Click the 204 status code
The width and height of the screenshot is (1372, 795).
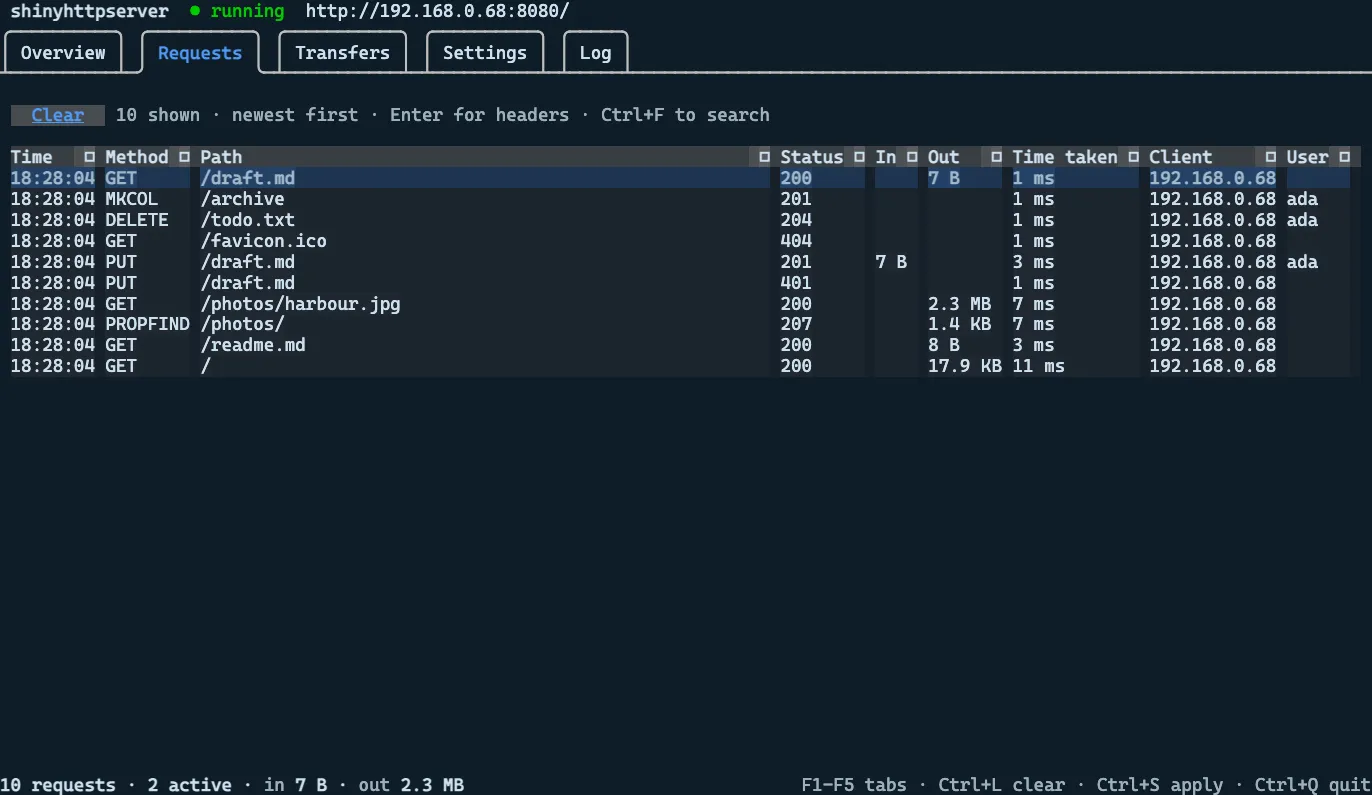[797, 220]
